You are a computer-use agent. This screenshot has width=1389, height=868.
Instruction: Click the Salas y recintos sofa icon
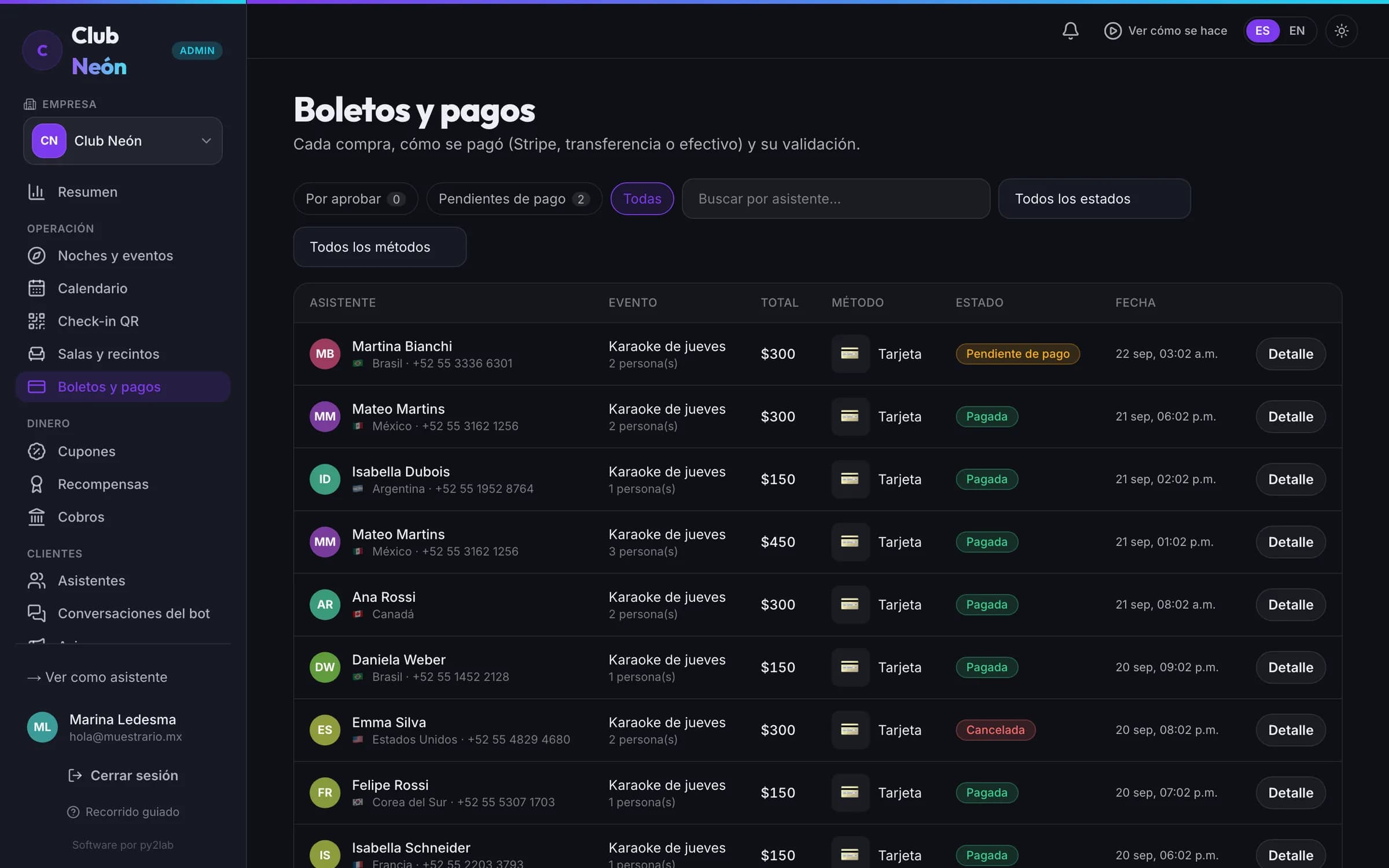(x=36, y=354)
